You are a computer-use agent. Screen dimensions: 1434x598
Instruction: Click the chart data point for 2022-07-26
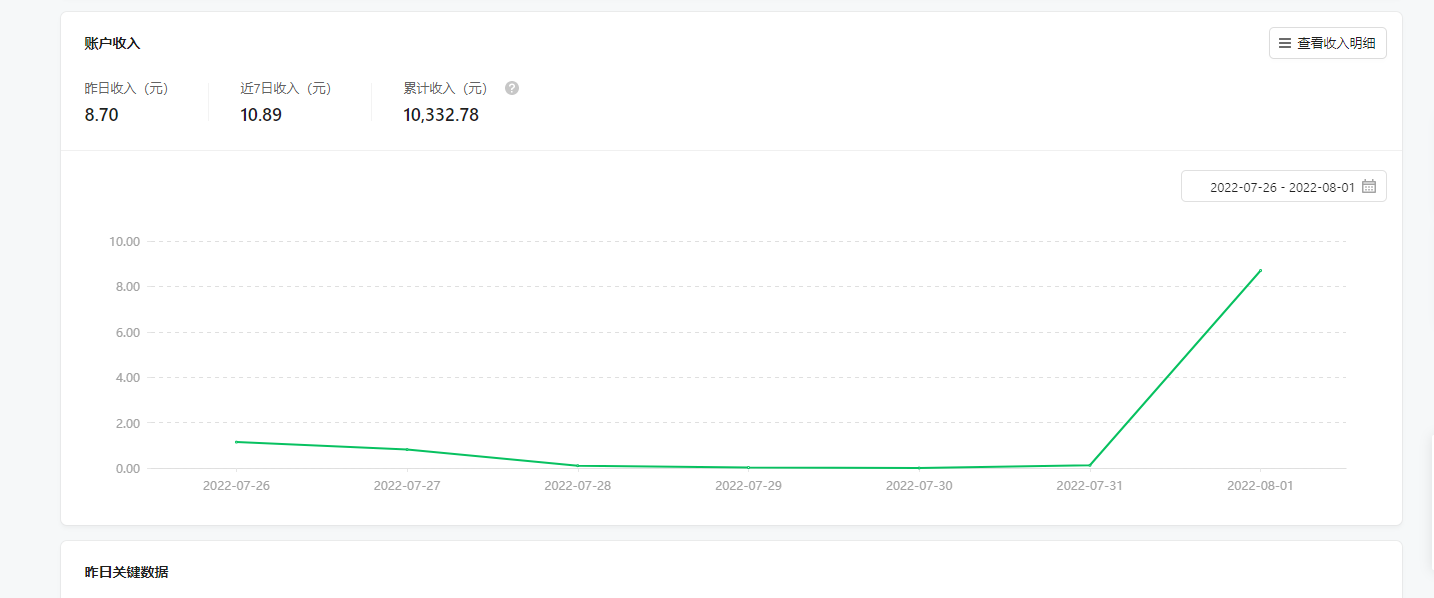coord(236,442)
